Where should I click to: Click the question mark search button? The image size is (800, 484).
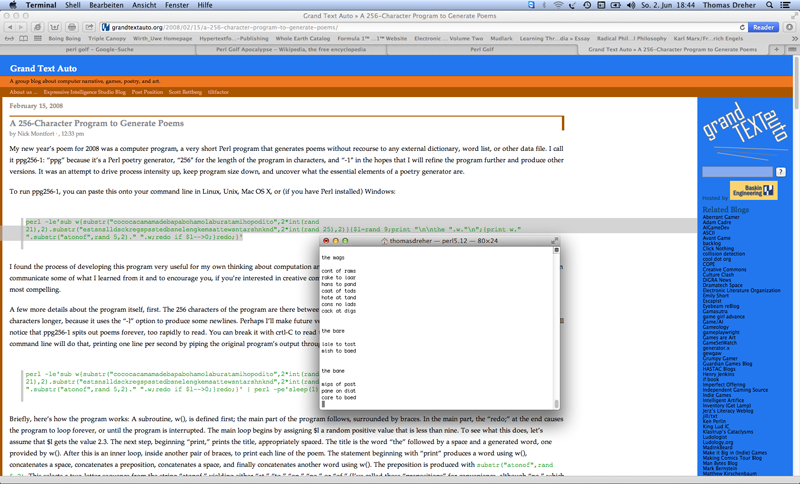(781, 172)
